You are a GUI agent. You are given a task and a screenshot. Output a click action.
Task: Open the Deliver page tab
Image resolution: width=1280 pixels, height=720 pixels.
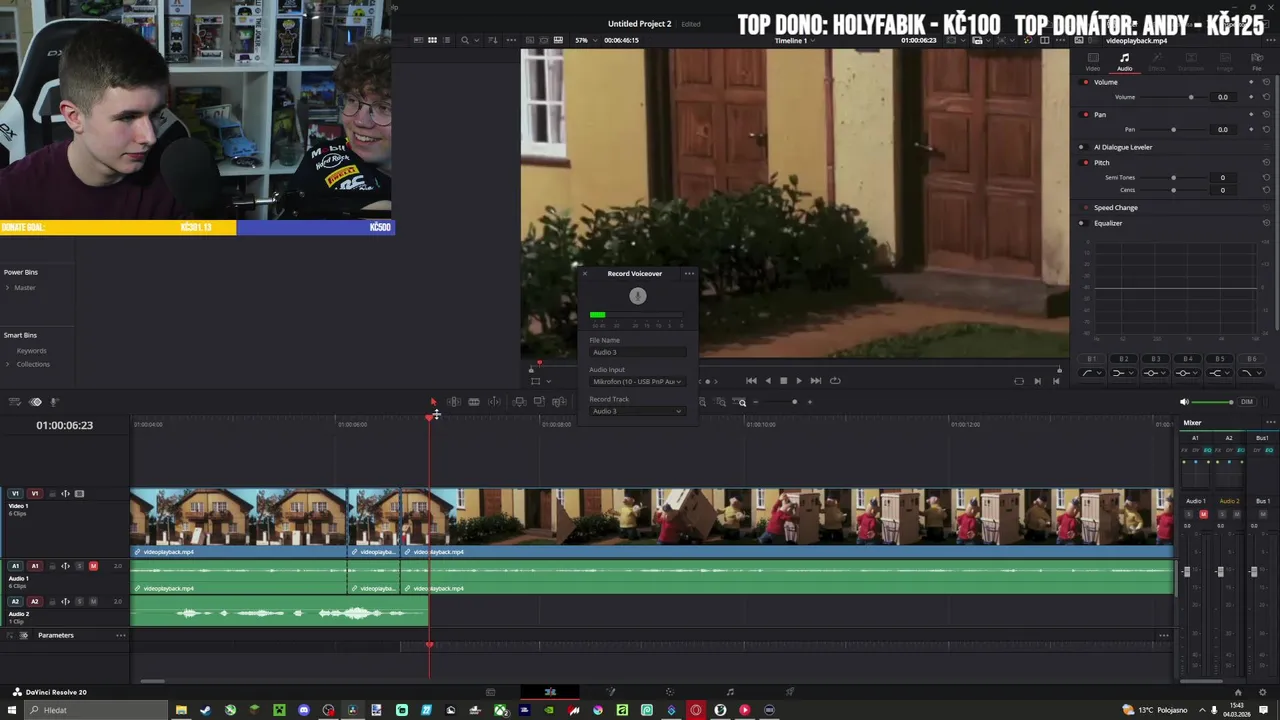[790, 692]
